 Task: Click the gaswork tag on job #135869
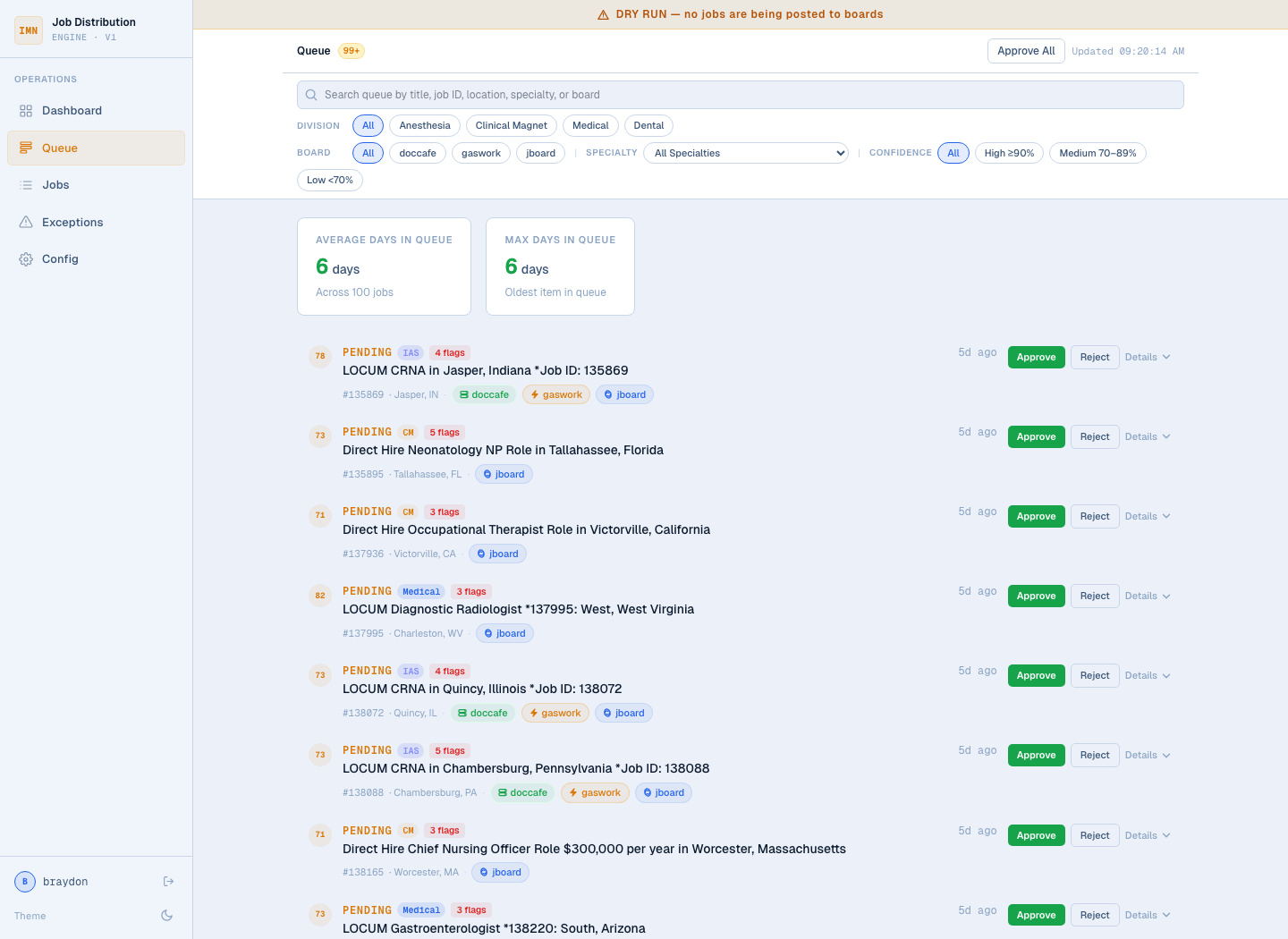click(556, 394)
